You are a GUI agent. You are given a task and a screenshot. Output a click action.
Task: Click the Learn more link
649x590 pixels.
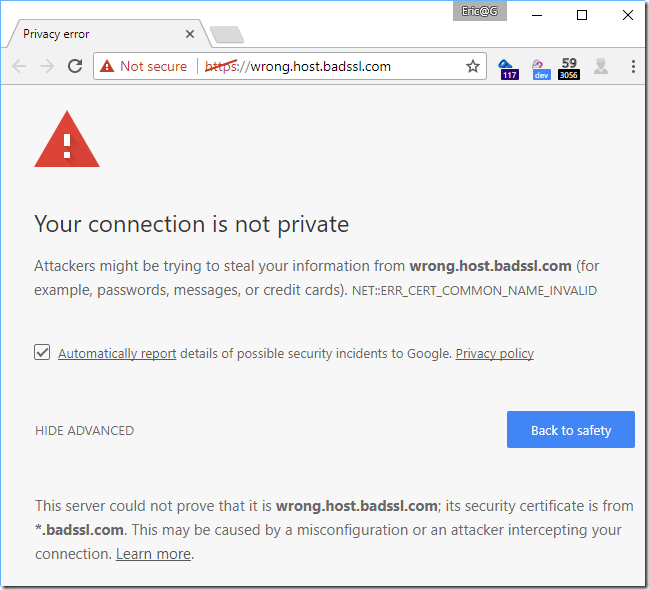(x=153, y=553)
